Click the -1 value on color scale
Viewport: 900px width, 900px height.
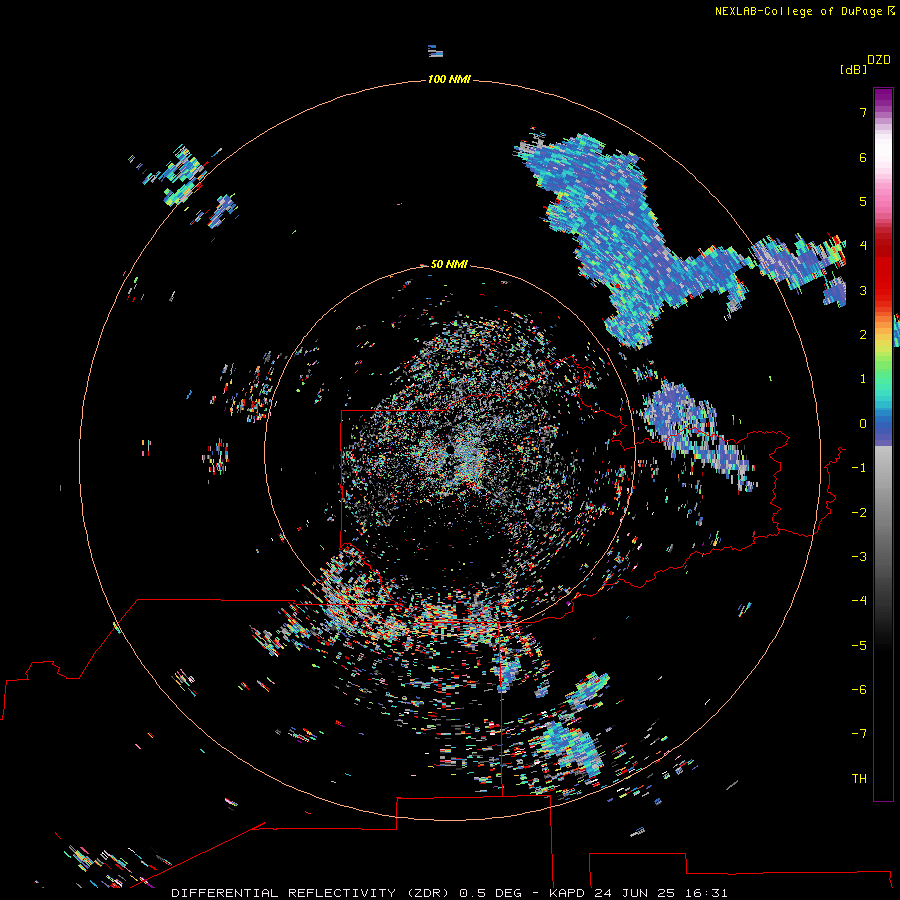[859, 468]
